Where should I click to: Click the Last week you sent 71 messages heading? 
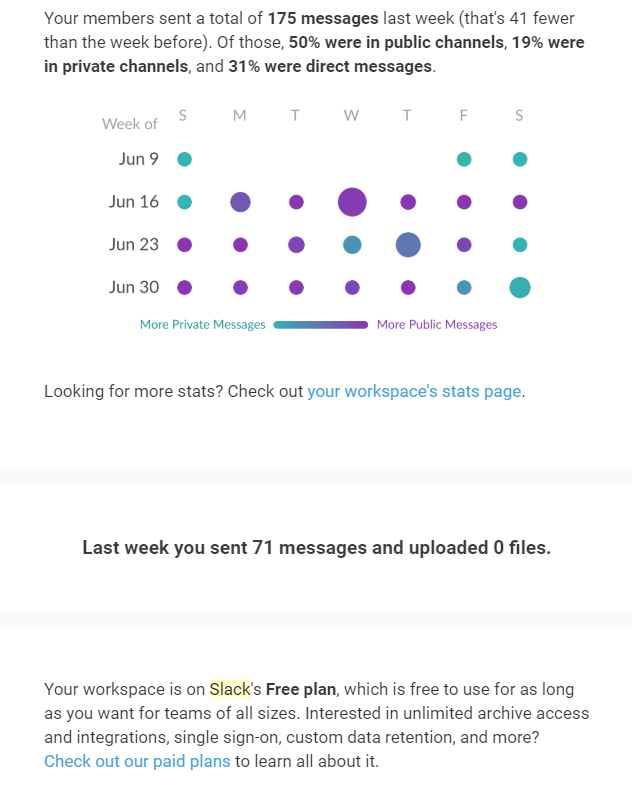click(317, 548)
